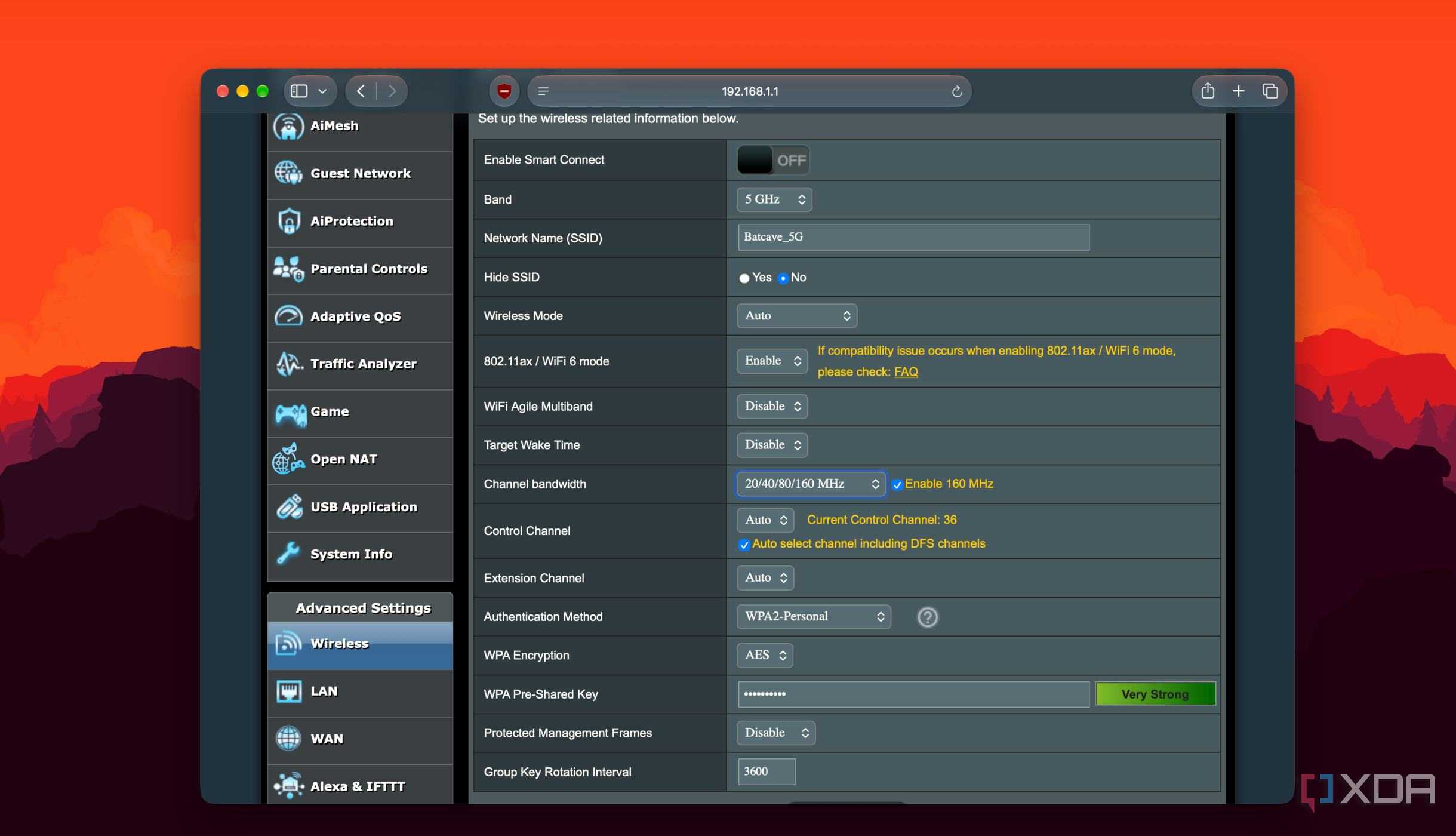The width and height of the screenshot is (1456, 836).
Task: Open Safari tab overview icon
Action: (x=1270, y=91)
